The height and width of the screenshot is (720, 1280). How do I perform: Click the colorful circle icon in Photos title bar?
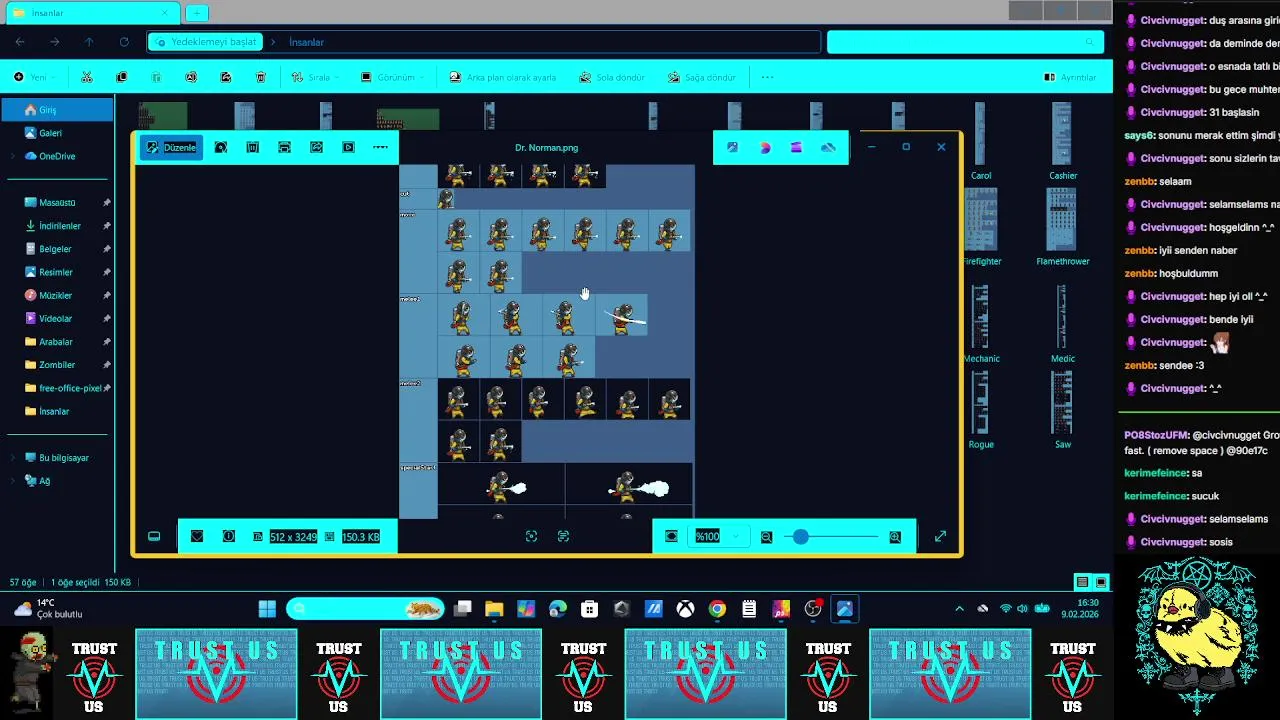pos(765,147)
